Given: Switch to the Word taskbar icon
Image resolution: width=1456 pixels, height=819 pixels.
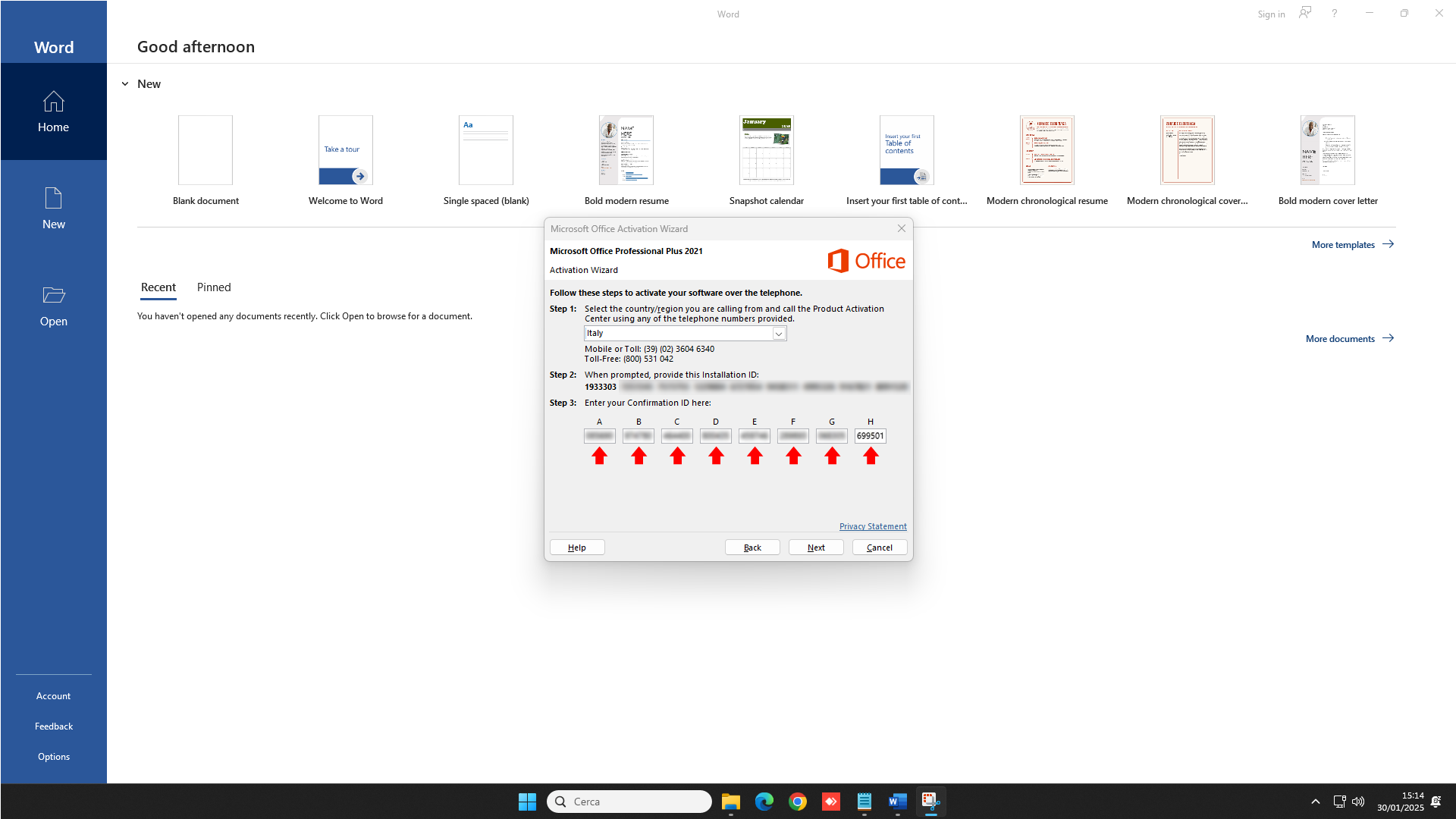Looking at the screenshot, I should (x=897, y=802).
